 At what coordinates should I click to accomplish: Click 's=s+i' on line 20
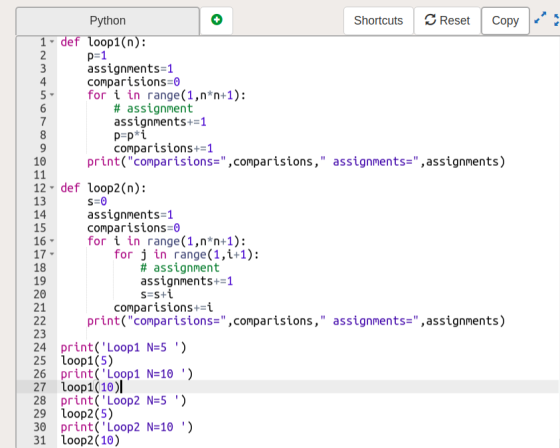[x=156, y=294]
